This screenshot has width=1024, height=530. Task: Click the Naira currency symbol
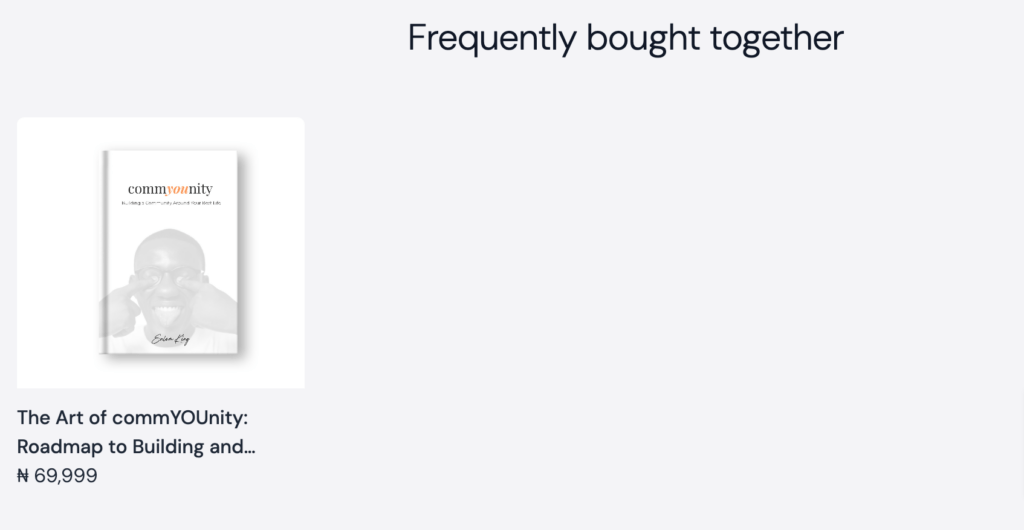23,476
